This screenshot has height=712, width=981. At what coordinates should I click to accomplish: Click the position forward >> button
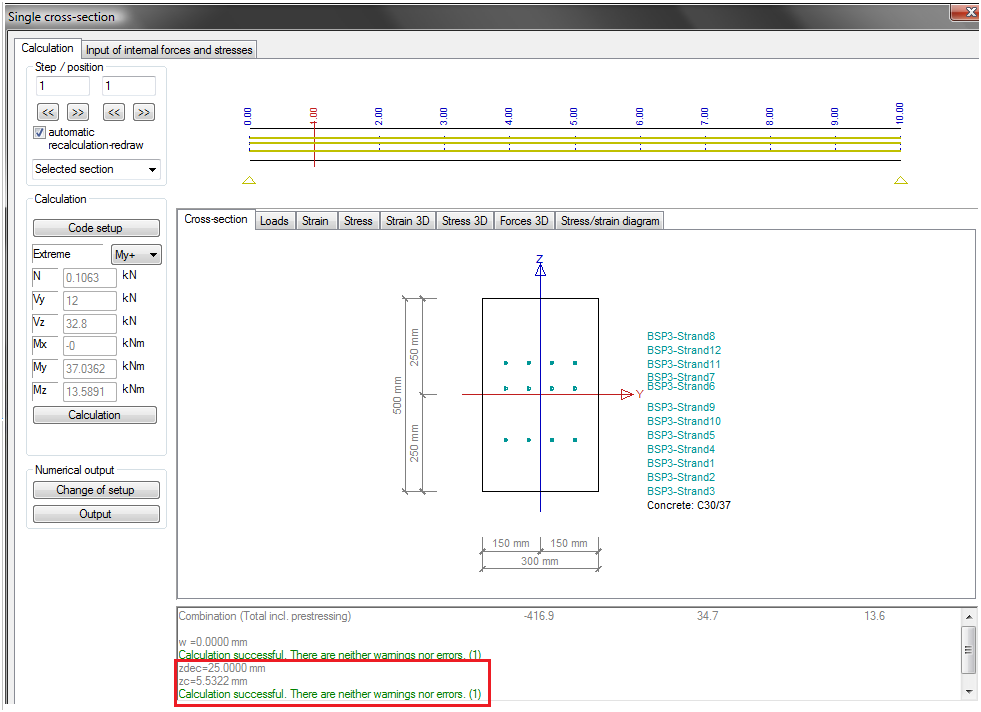pos(144,112)
